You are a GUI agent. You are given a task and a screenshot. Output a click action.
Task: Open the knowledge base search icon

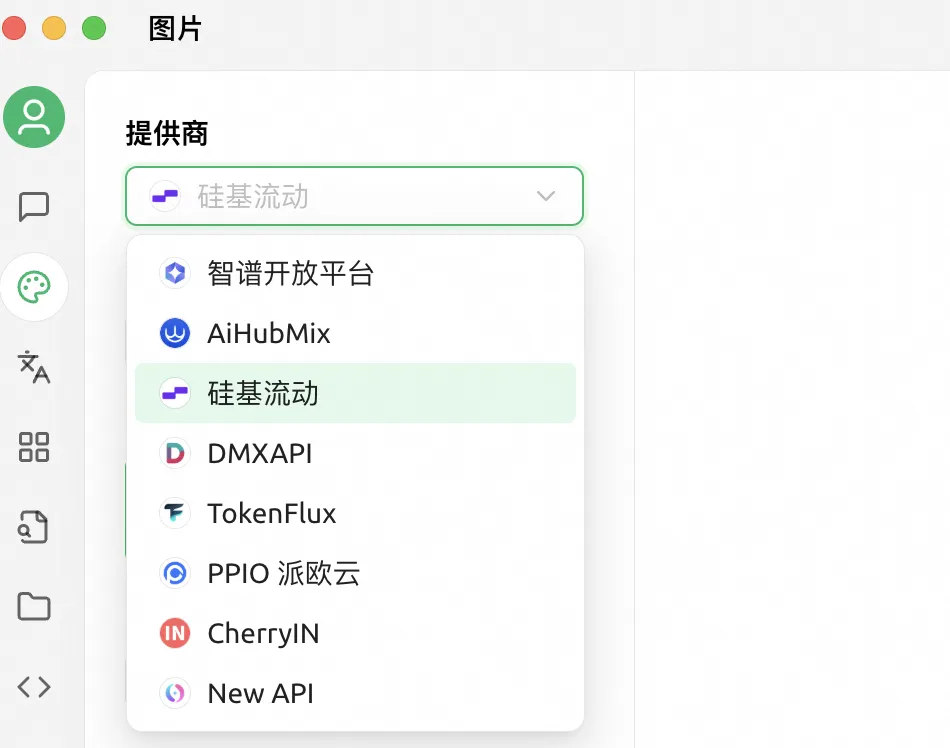34,527
